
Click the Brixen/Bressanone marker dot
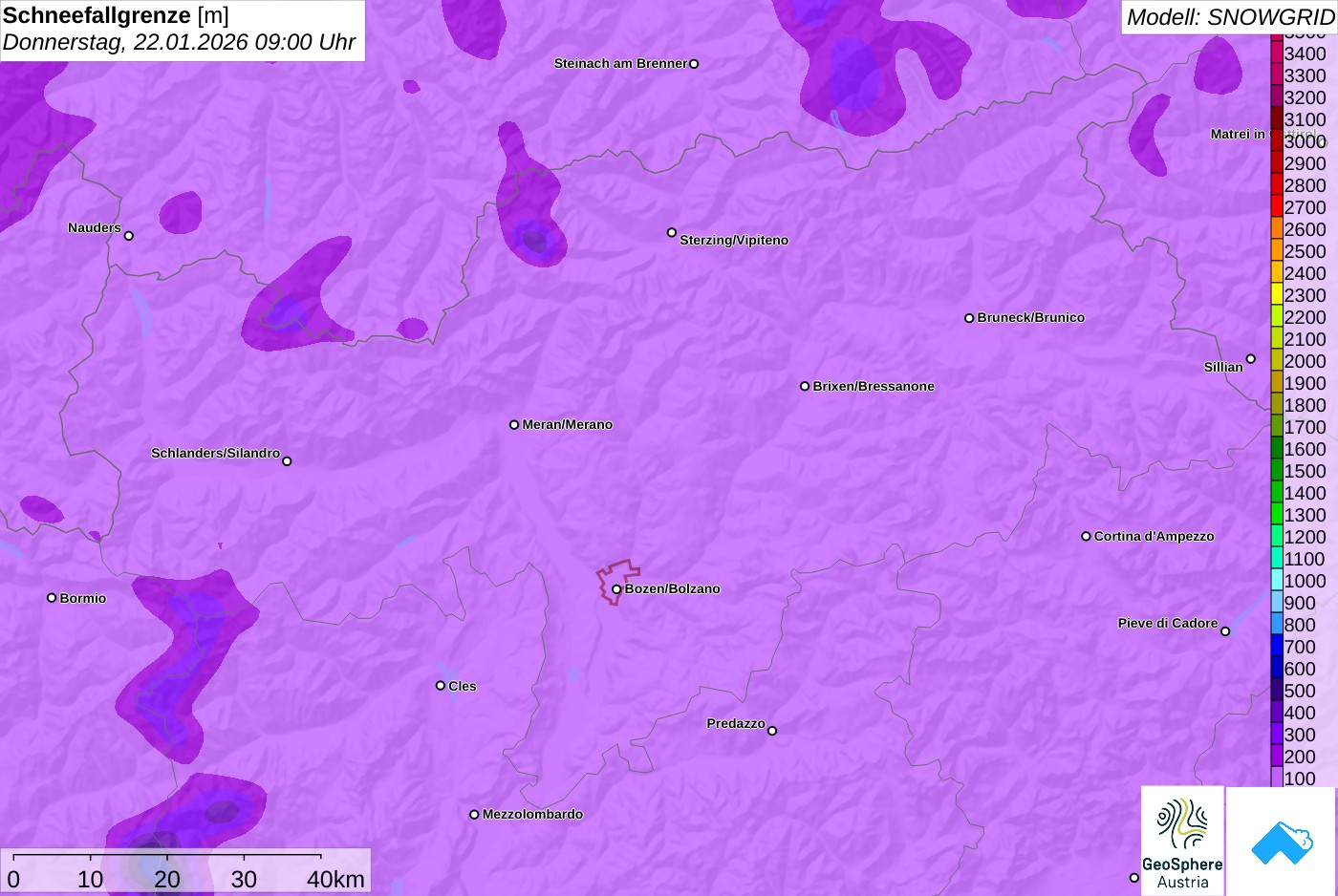click(x=805, y=386)
